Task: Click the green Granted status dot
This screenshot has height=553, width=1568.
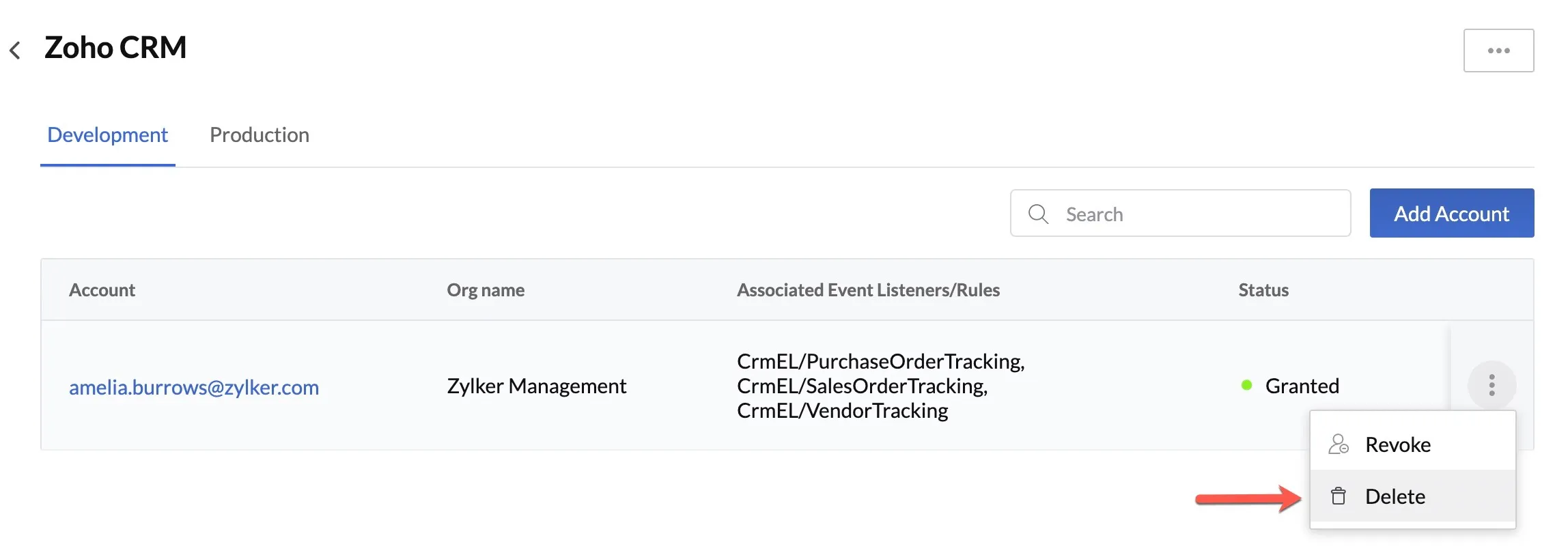Action: 1246,385
